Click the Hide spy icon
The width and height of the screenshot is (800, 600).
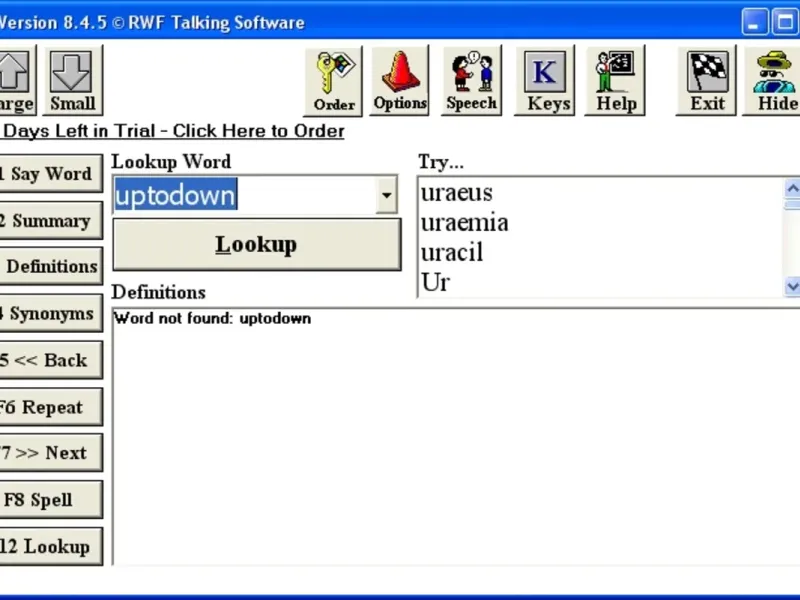click(772, 81)
